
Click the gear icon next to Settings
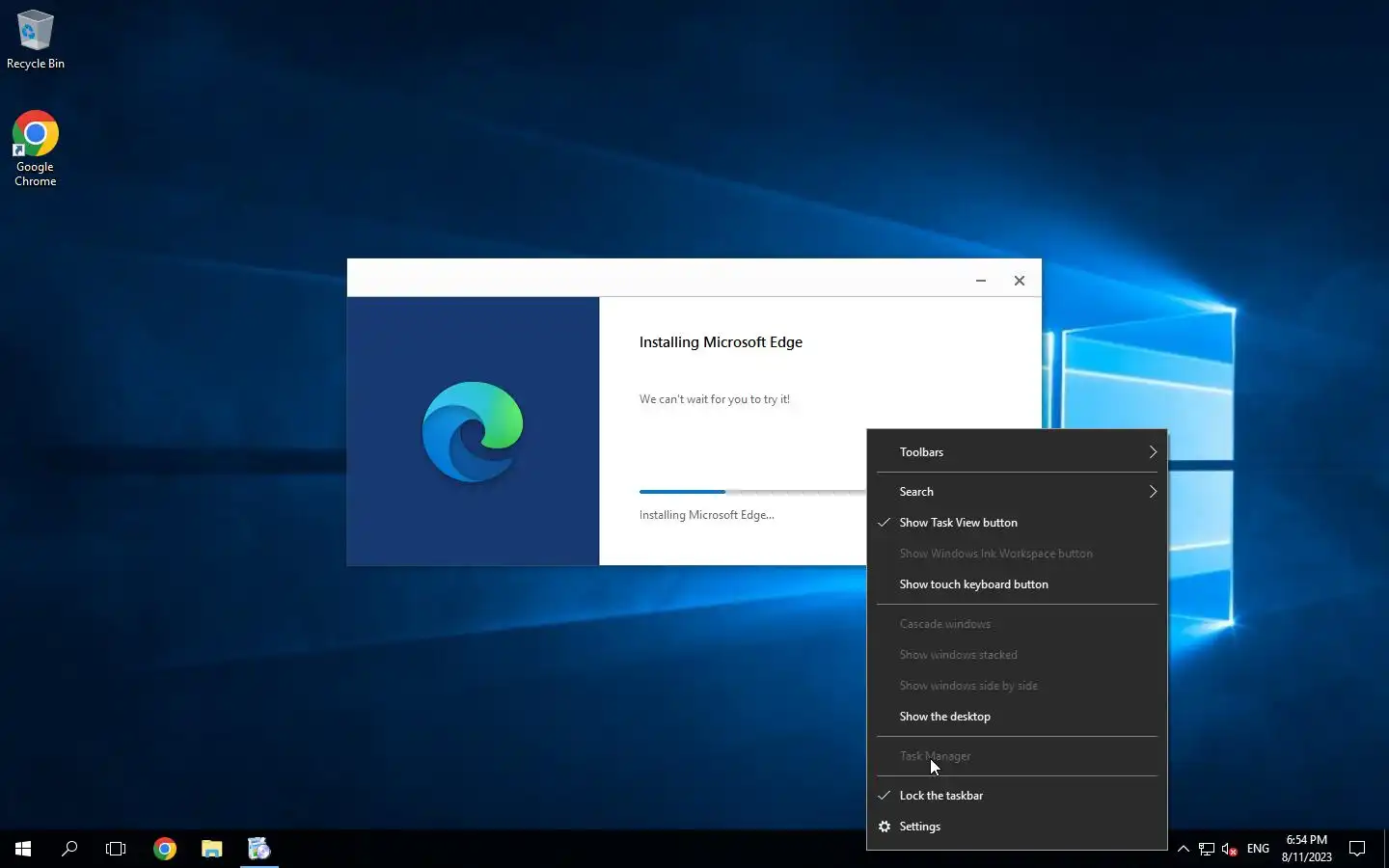(885, 827)
